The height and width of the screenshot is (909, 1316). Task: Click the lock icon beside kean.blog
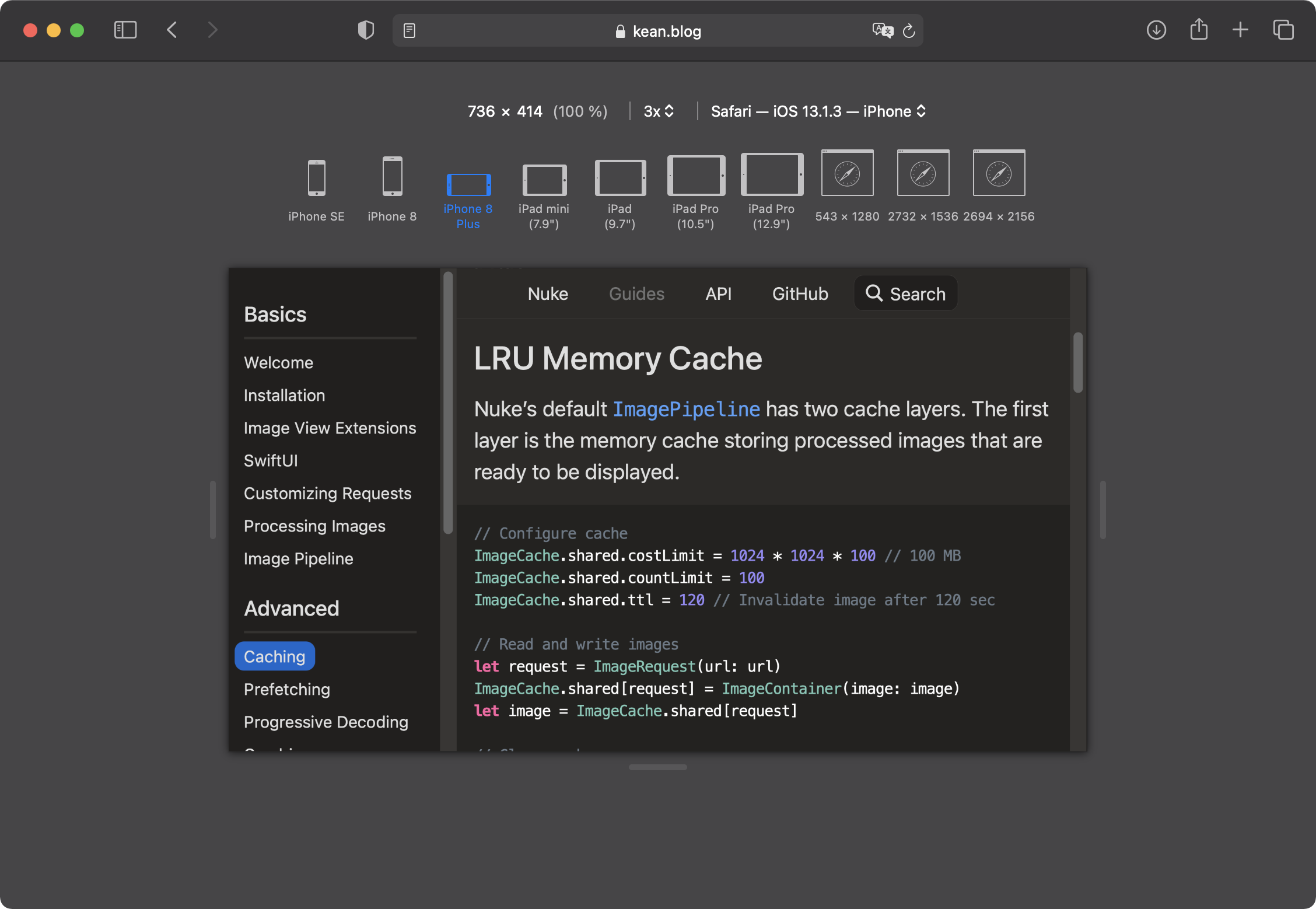620,32
